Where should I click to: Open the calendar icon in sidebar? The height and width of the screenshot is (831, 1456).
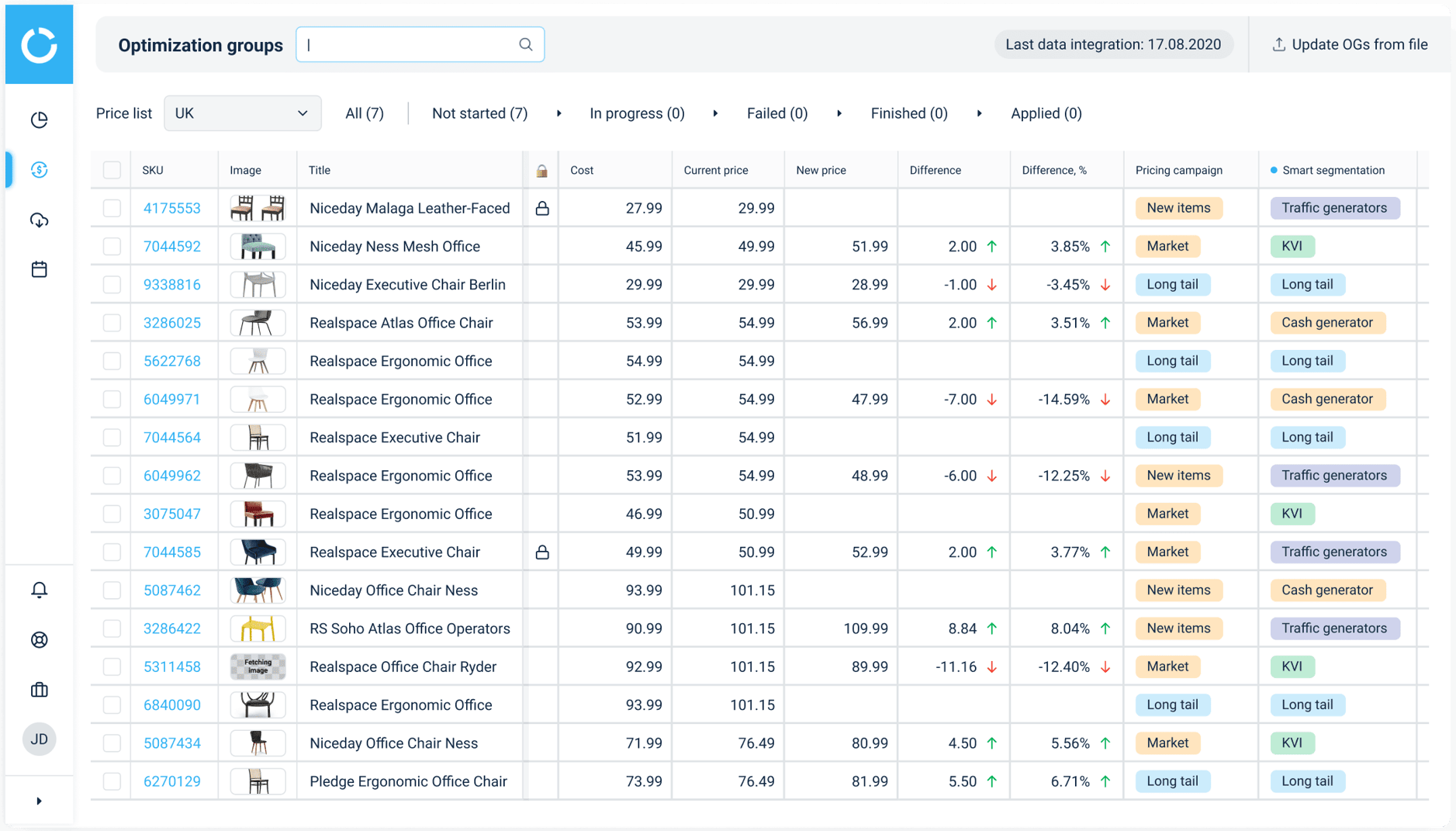39,269
